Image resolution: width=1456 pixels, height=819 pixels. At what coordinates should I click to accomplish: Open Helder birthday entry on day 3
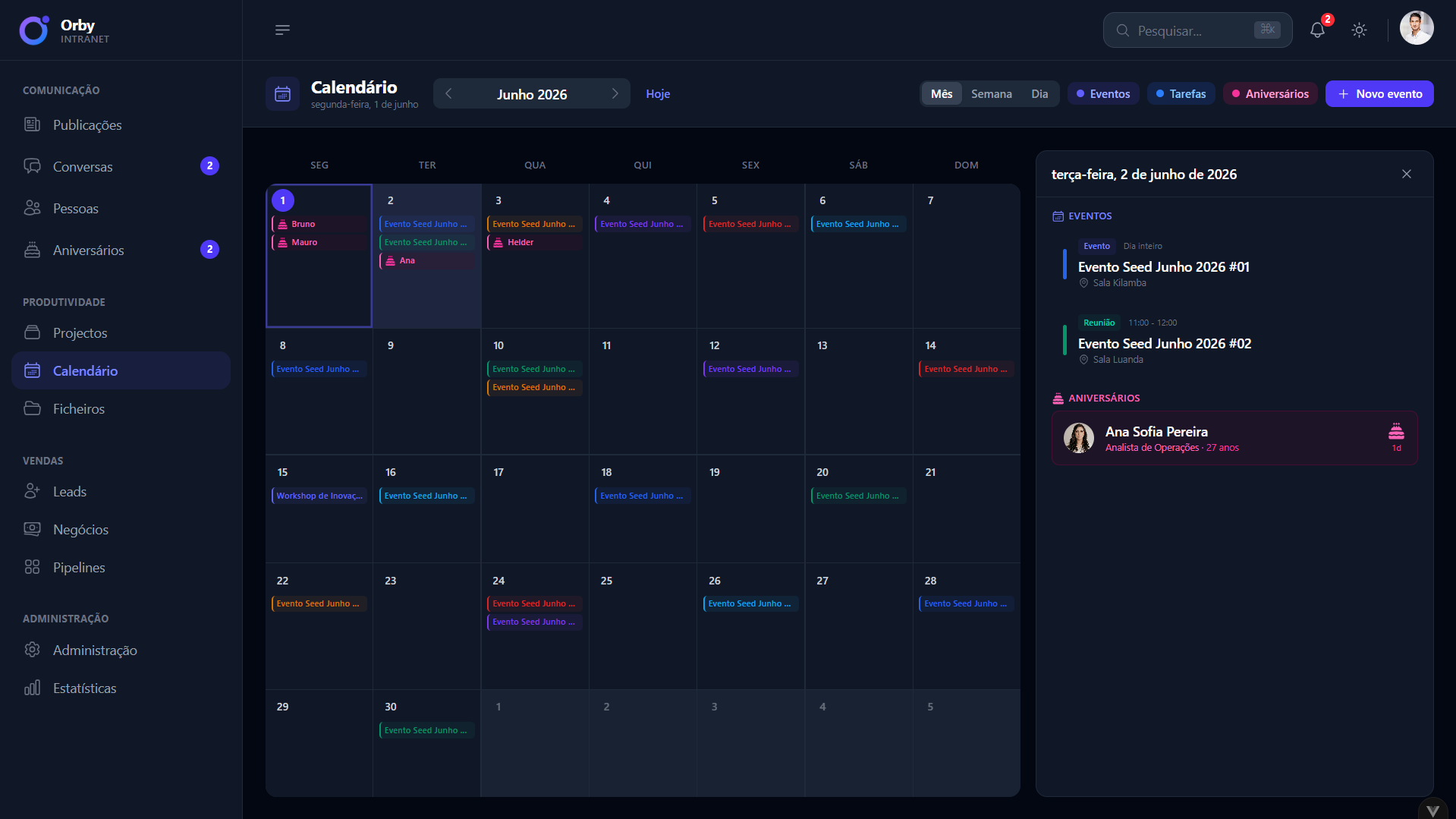click(535, 242)
